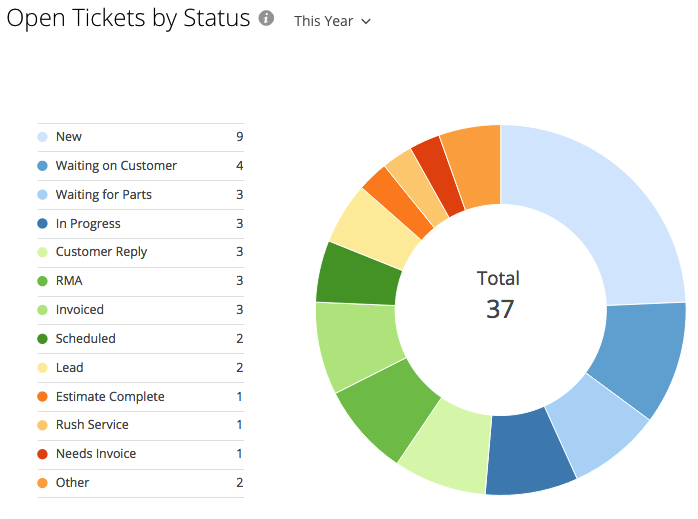Select the 'Lead' status label

(x=69, y=367)
